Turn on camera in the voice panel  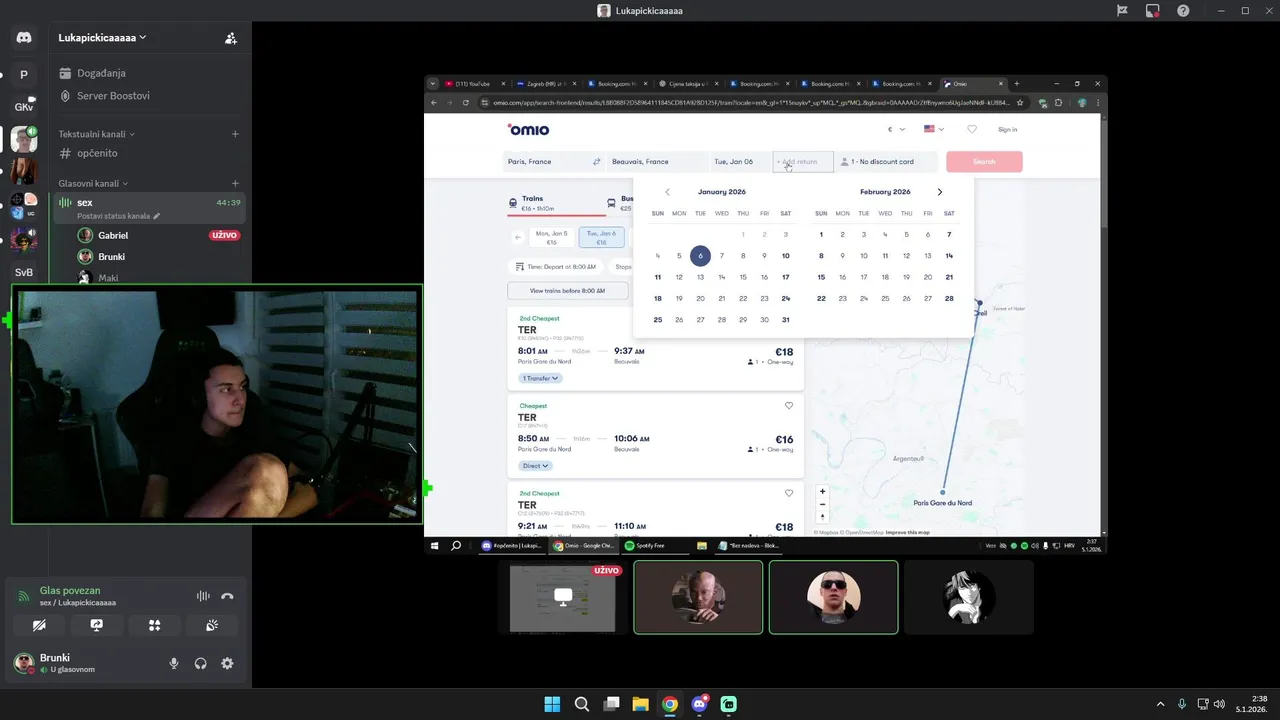click(x=39, y=625)
